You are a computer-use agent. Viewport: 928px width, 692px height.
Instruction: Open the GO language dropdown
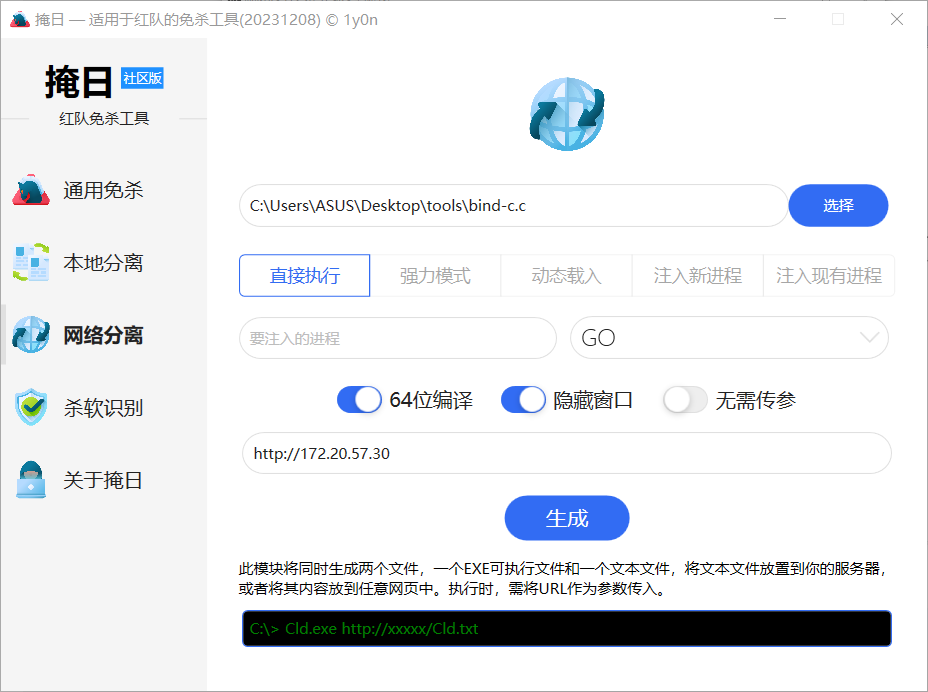(729, 337)
